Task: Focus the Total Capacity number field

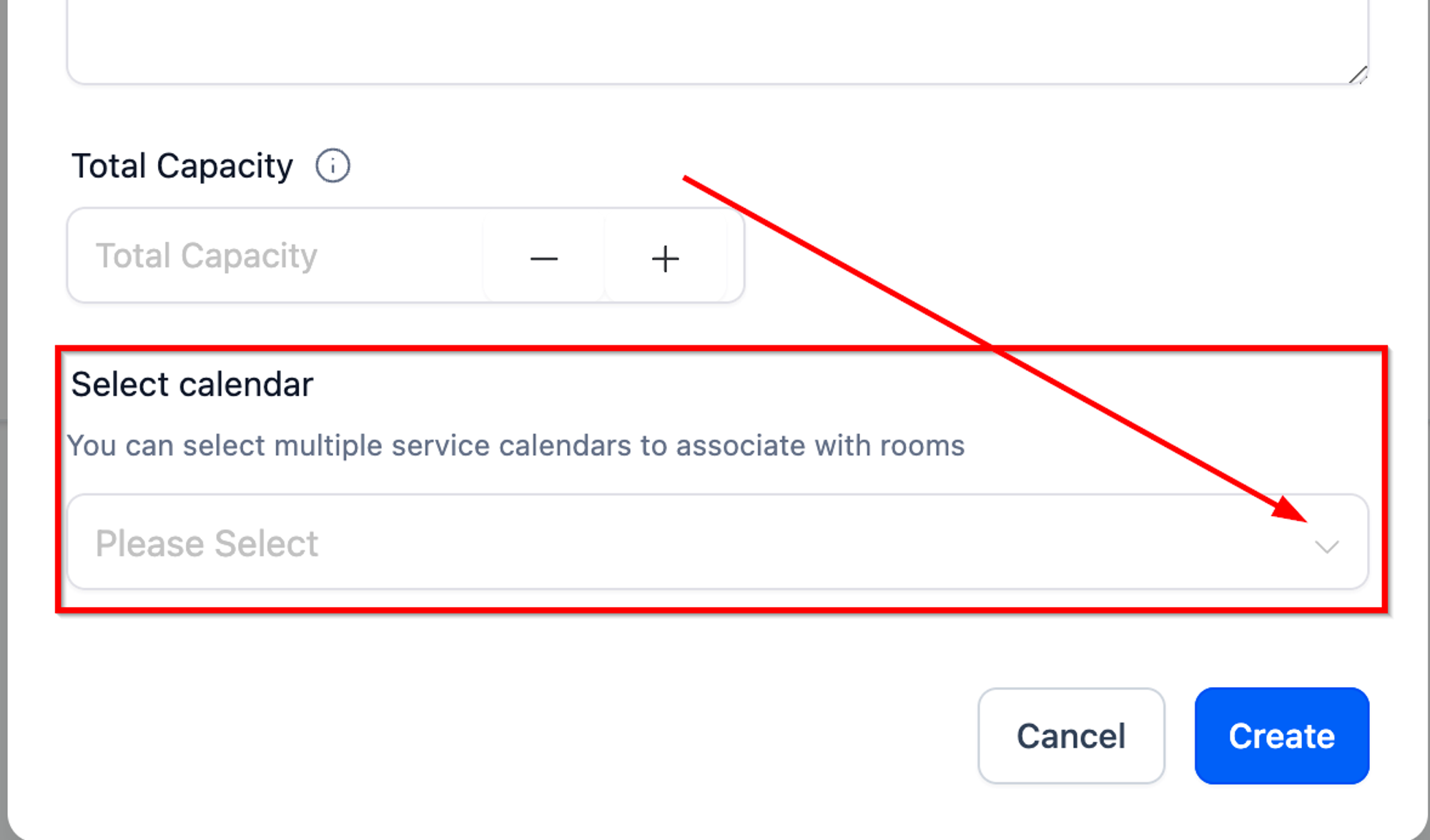Action: point(275,256)
